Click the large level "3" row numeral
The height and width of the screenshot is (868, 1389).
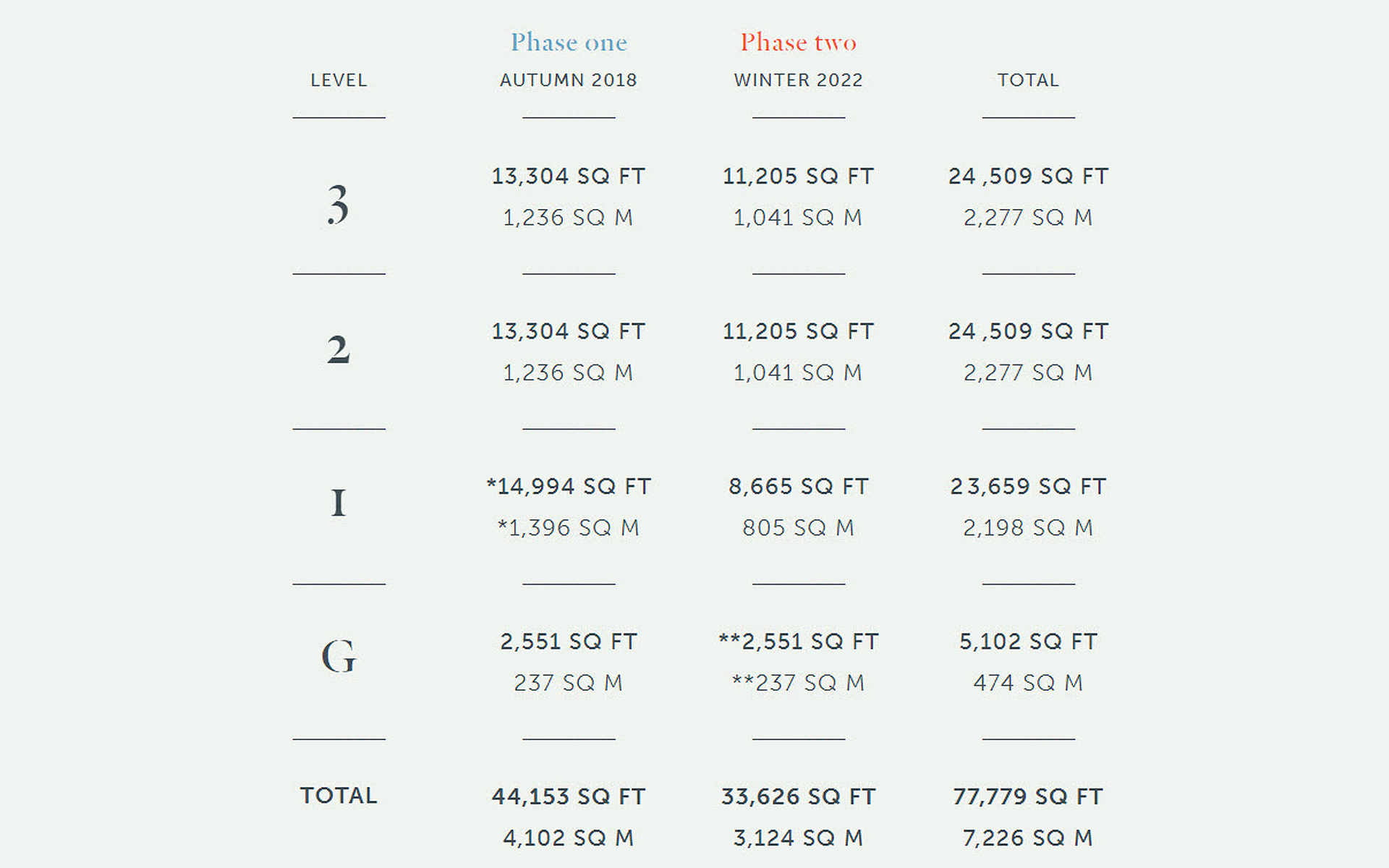[338, 204]
